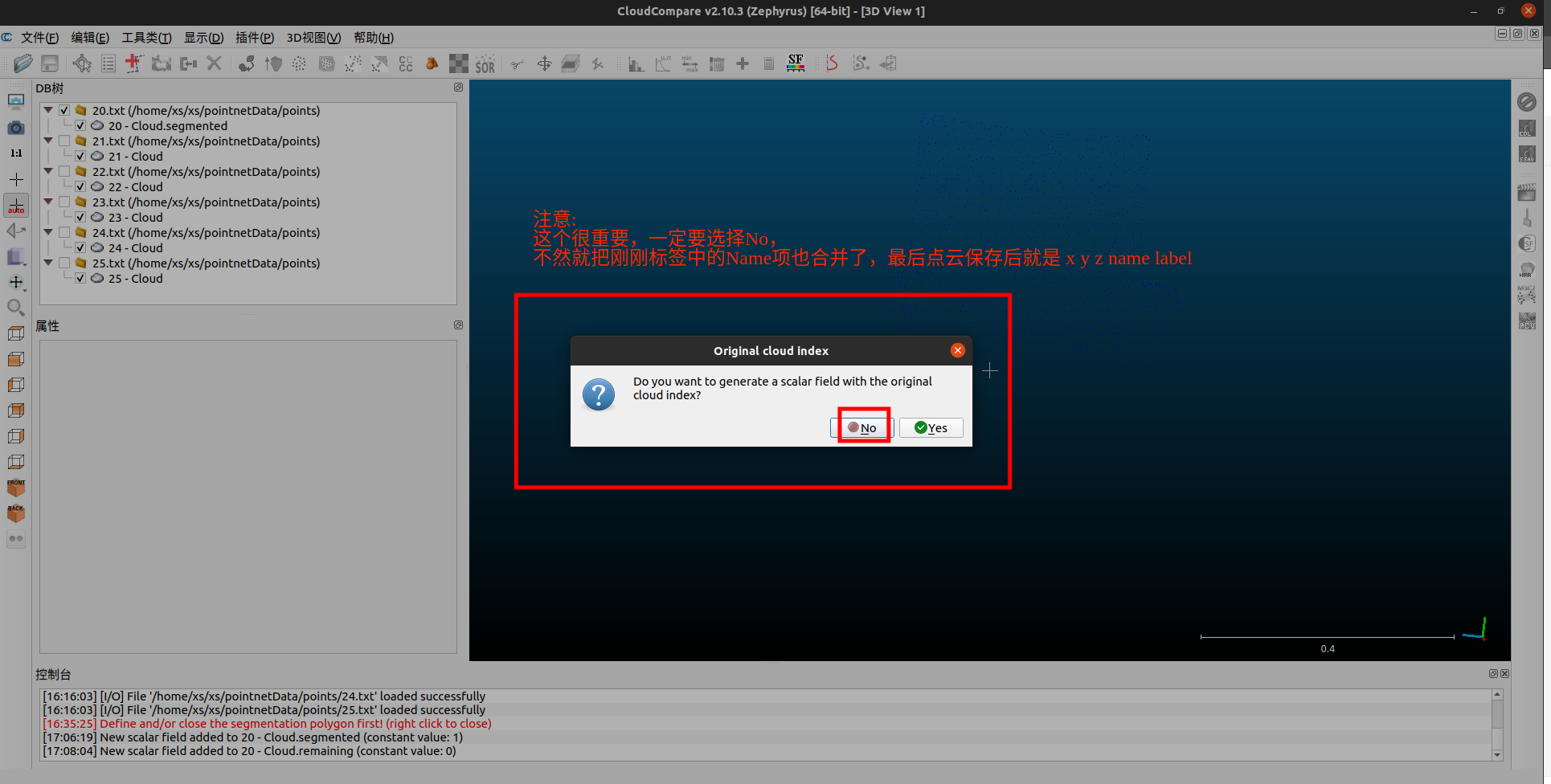Screen dimensions: 1551x784
Task: Click the subsample dotted cloud icon
Action: point(299,63)
